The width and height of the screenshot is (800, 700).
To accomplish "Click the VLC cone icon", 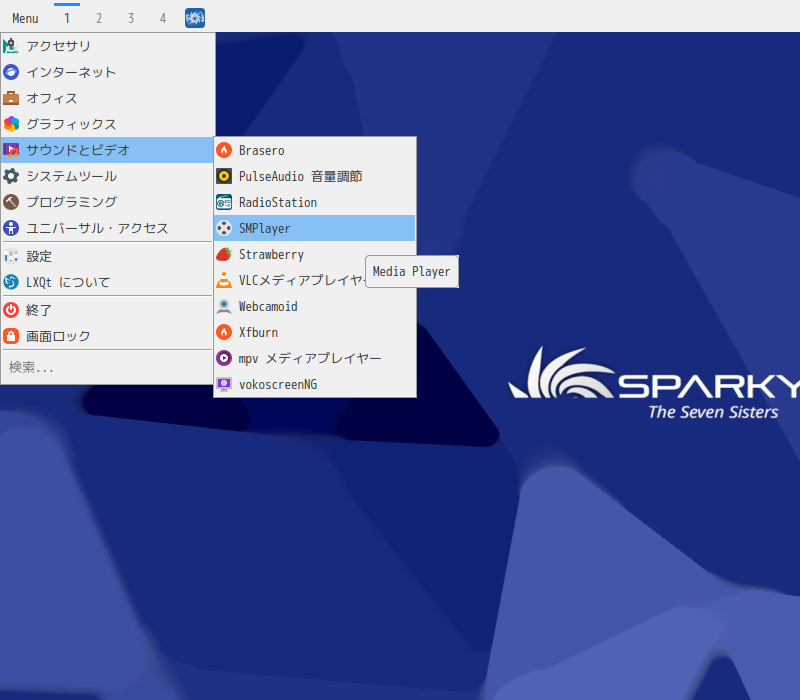I will coord(224,280).
